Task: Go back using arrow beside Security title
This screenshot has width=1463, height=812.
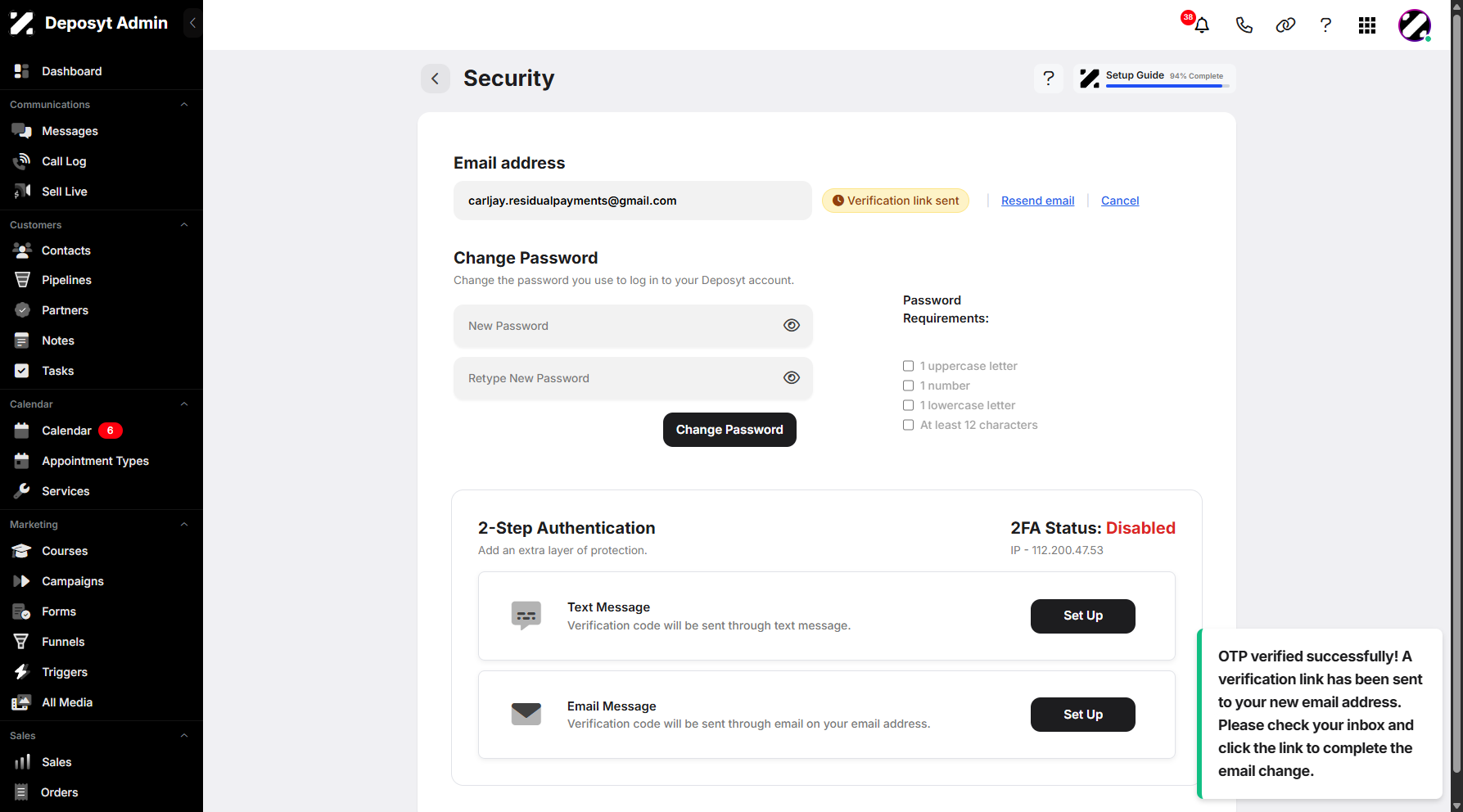Action: coord(436,79)
